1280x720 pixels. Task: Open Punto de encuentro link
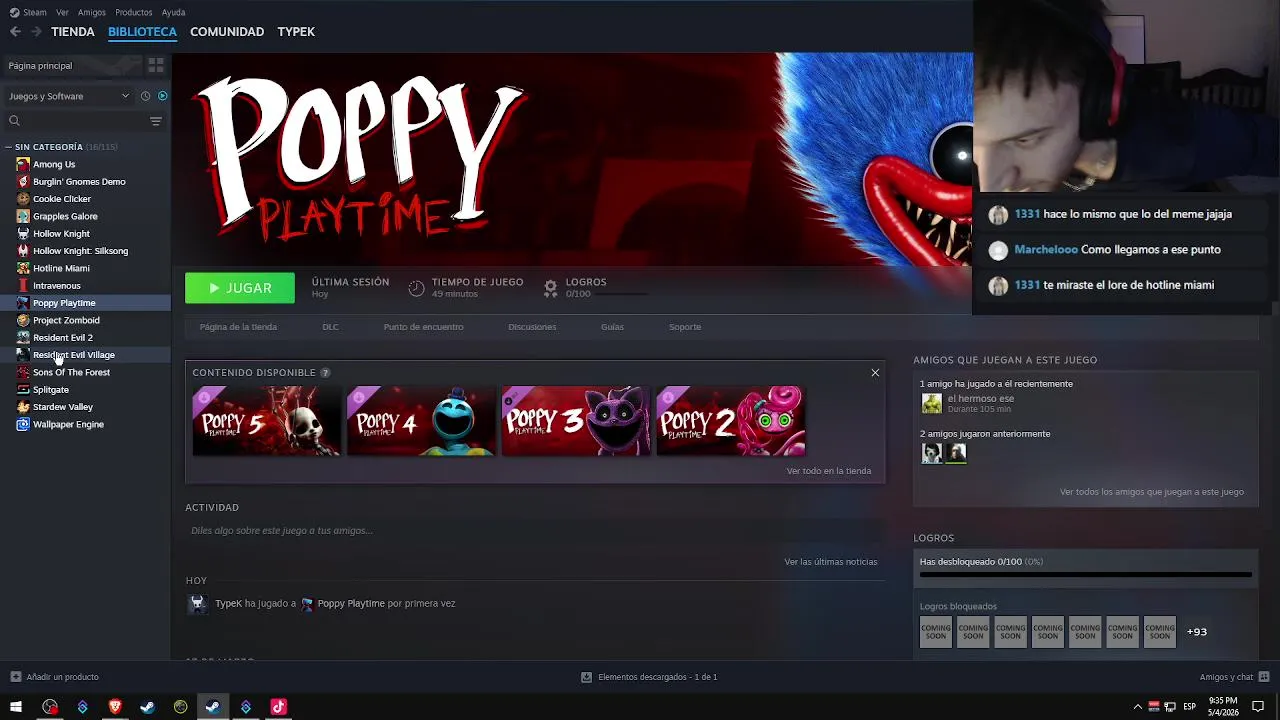[423, 327]
